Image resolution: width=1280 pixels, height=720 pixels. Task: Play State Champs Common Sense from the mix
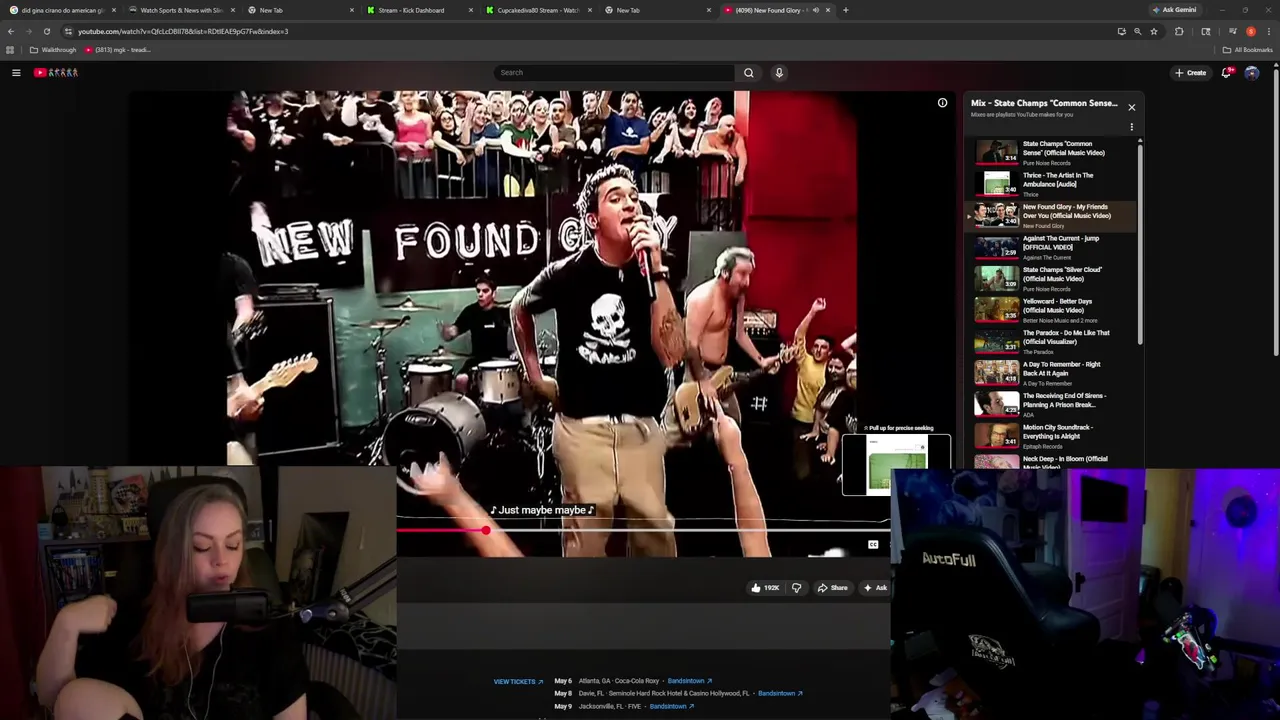(x=1050, y=152)
